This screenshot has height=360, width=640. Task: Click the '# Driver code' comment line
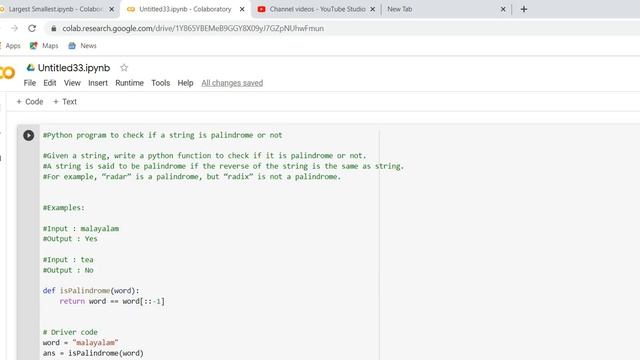pyautogui.click(x=70, y=332)
